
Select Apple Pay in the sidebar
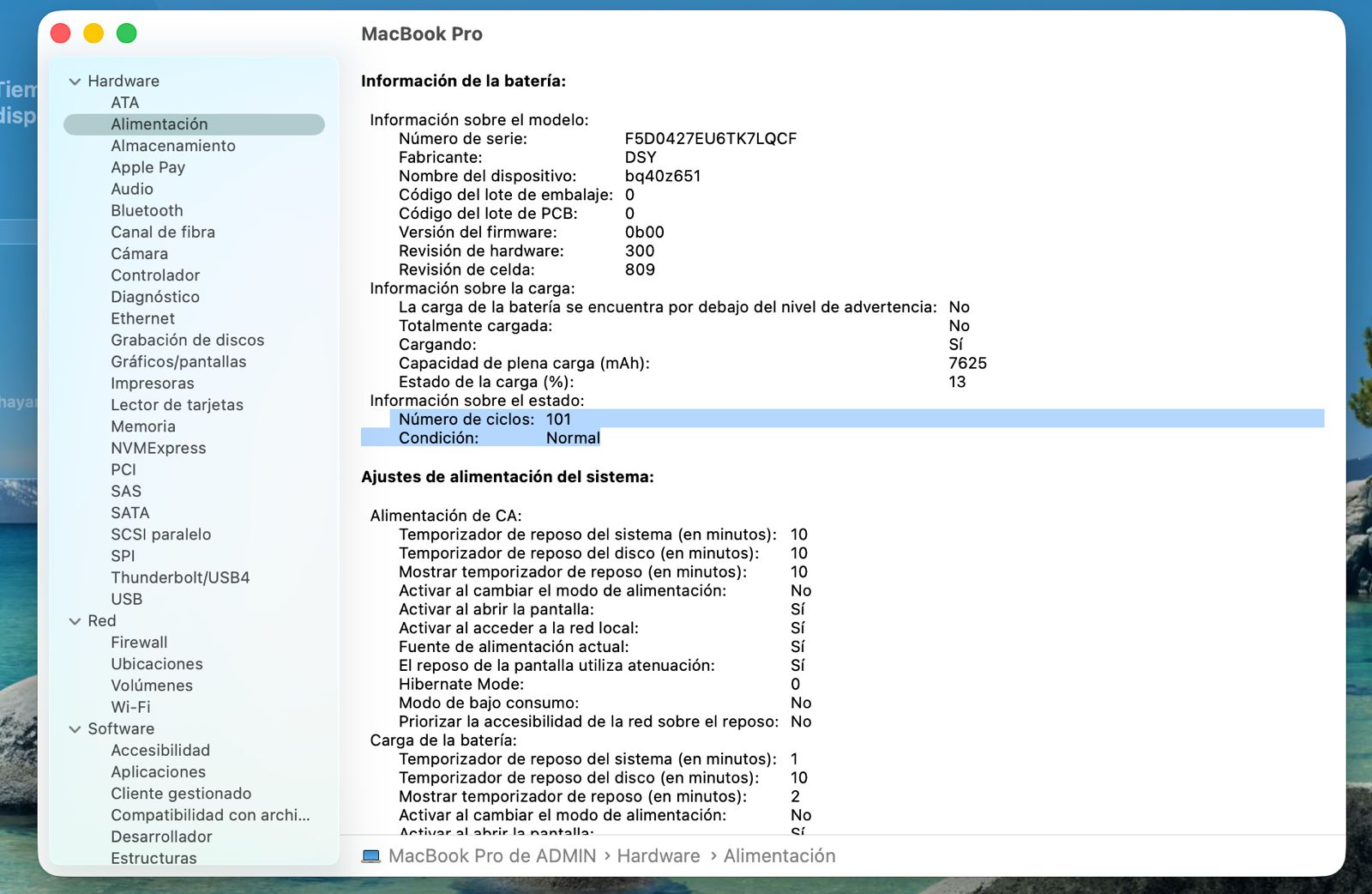[147, 167]
